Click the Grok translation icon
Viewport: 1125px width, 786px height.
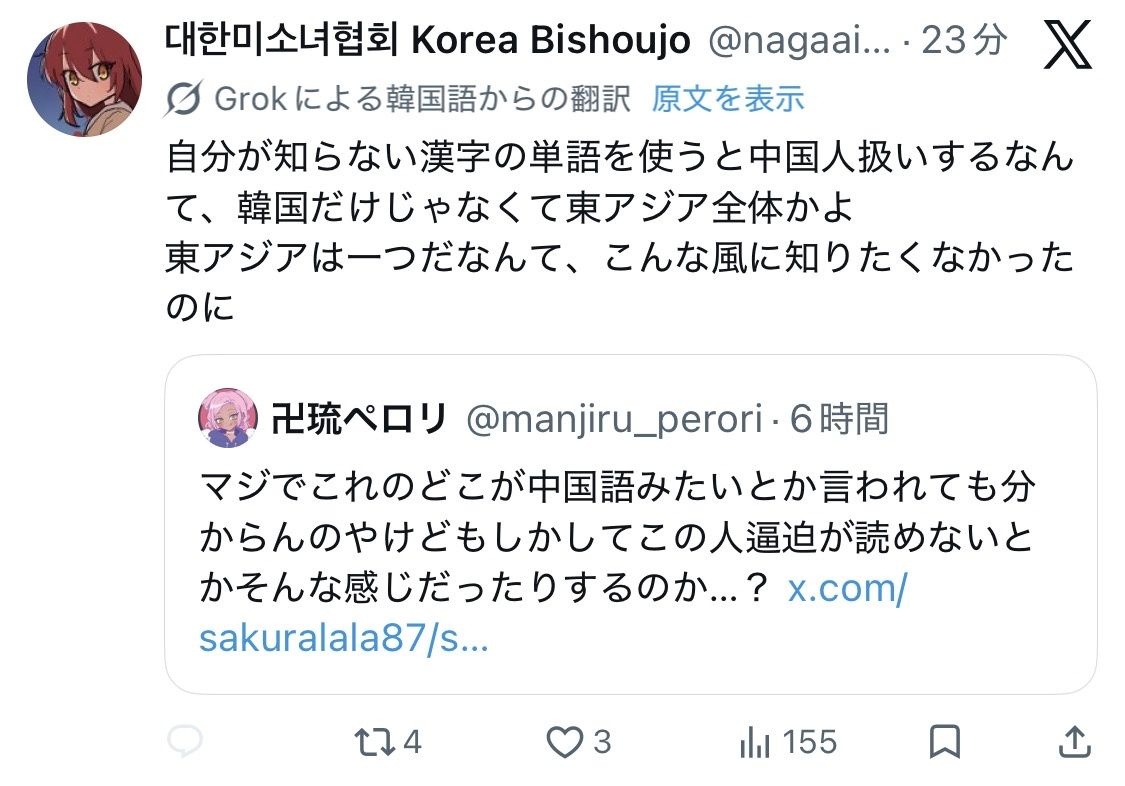click(183, 98)
